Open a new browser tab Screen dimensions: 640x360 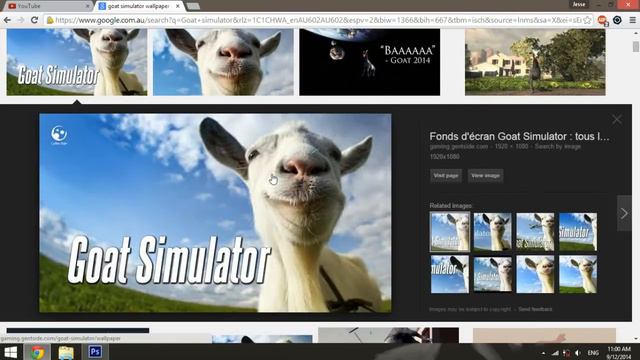[193, 6]
